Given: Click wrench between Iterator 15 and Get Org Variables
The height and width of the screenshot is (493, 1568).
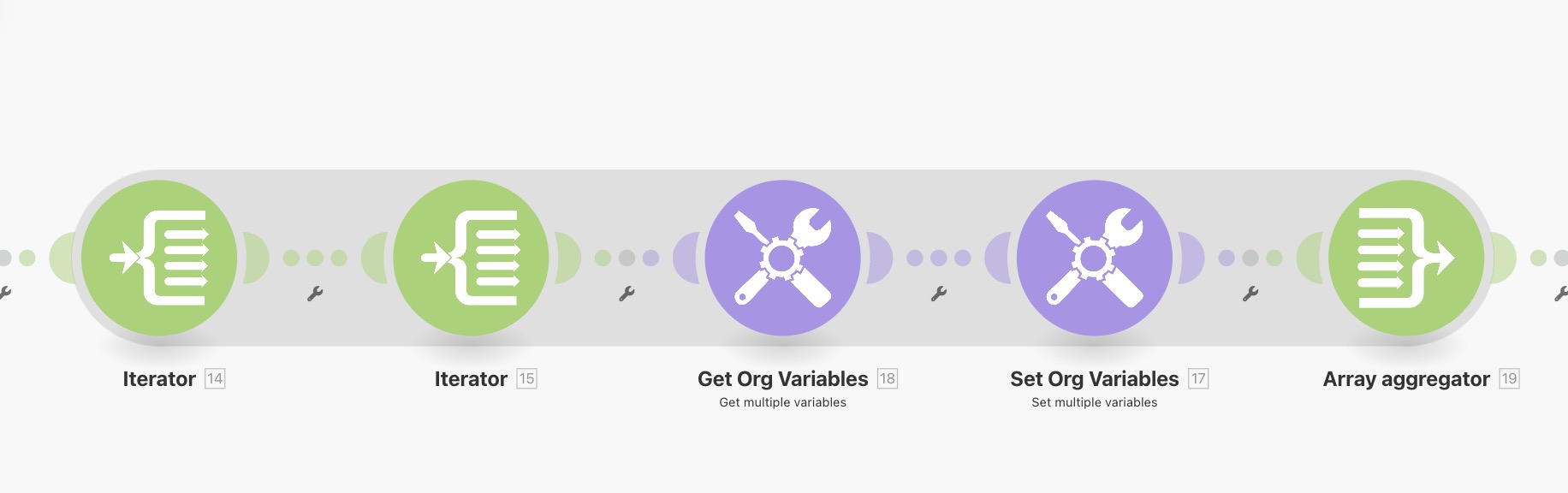Looking at the screenshot, I should [627, 294].
